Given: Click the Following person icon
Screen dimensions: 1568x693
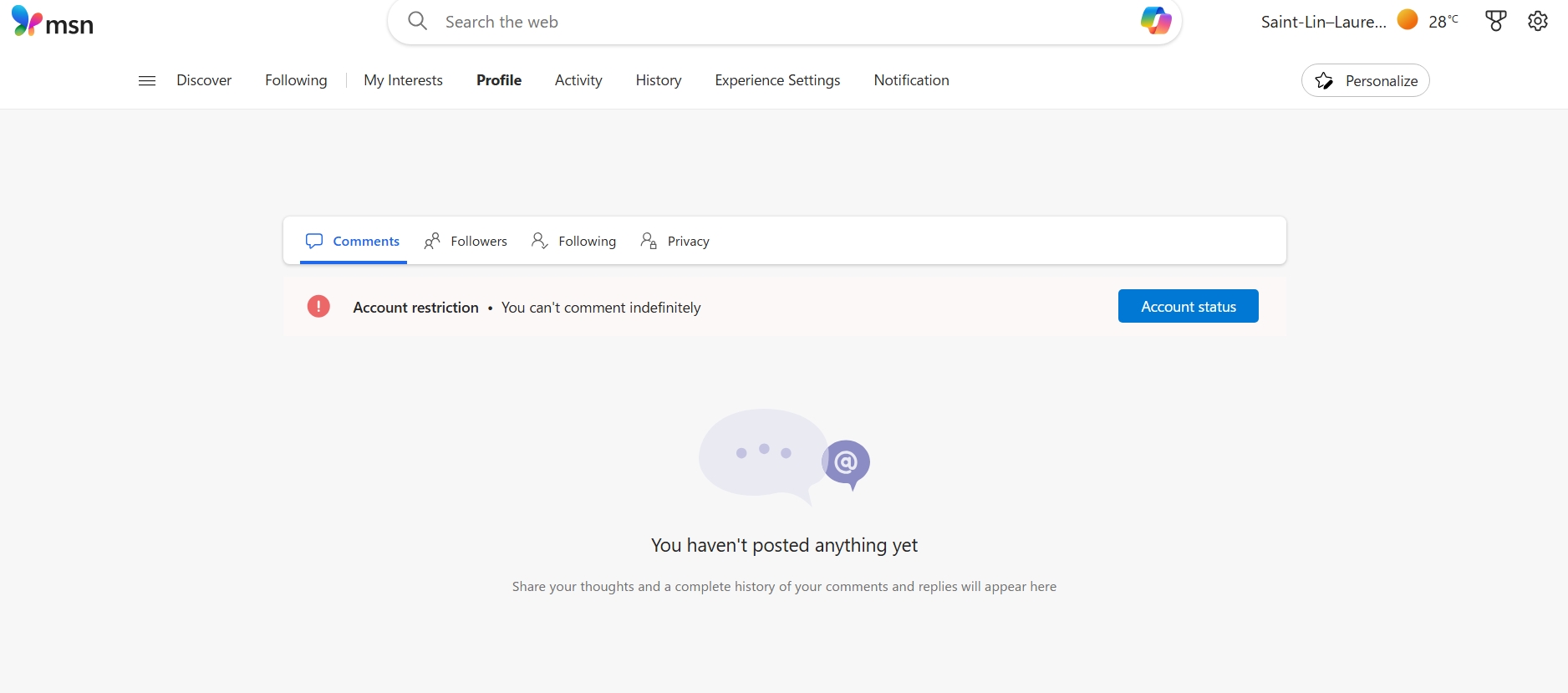Looking at the screenshot, I should tap(540, 241).
